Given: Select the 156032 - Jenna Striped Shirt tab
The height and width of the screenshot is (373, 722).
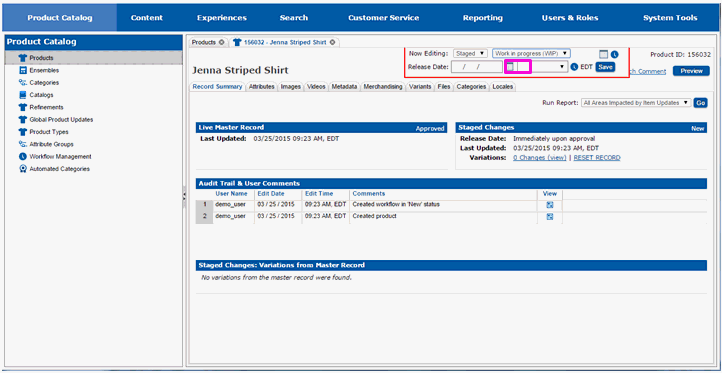Looking at the screenshot, I should click(x=285, y=42).
